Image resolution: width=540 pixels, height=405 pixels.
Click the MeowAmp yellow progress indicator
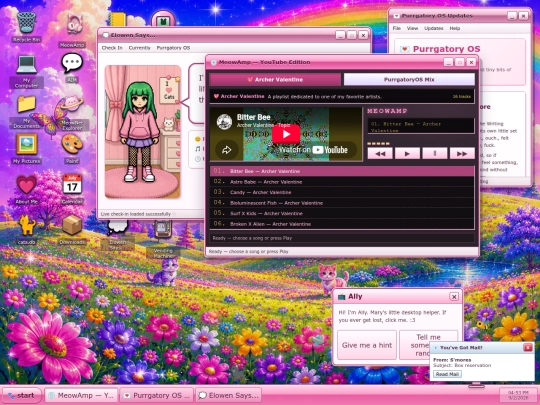(x=378, y=143)
